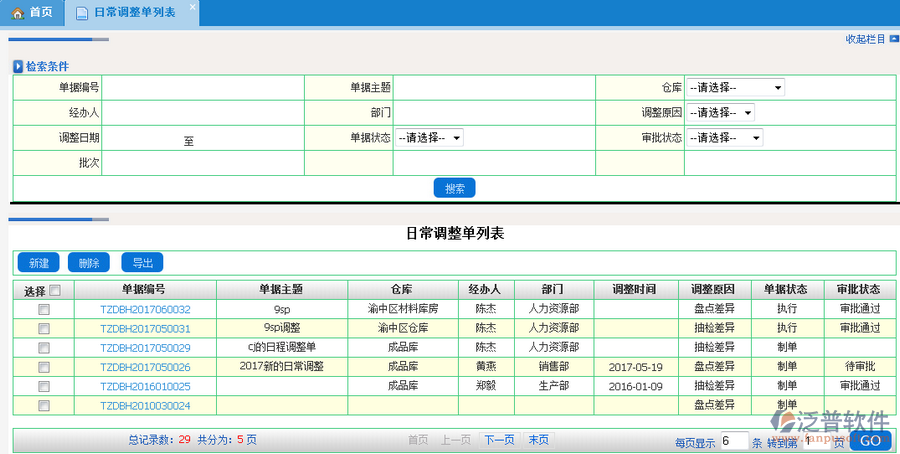This screenshot has width=900, height=454.
Task: Expand the 调整原因 dropdown
Action: pos(720,113)
